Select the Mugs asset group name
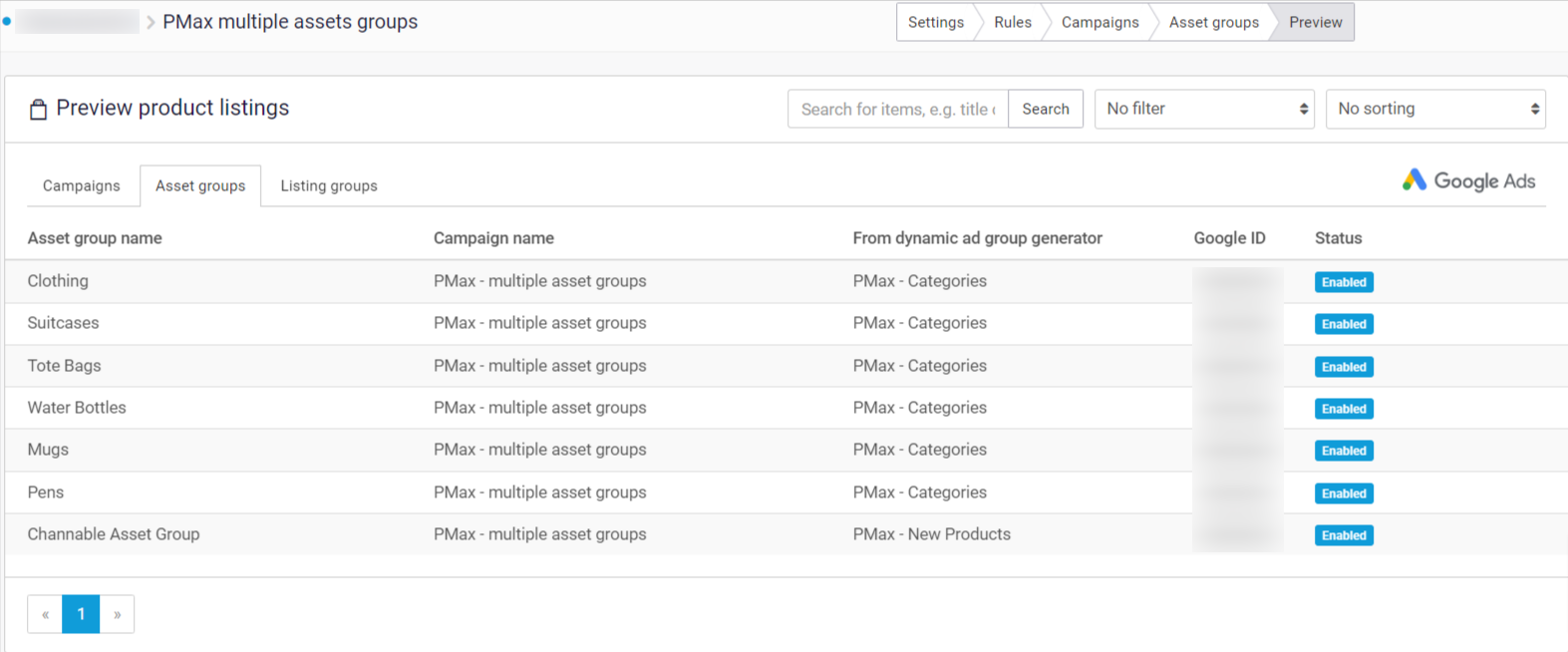The height and width of the screenshot is (652, 1568). [48, 450]
